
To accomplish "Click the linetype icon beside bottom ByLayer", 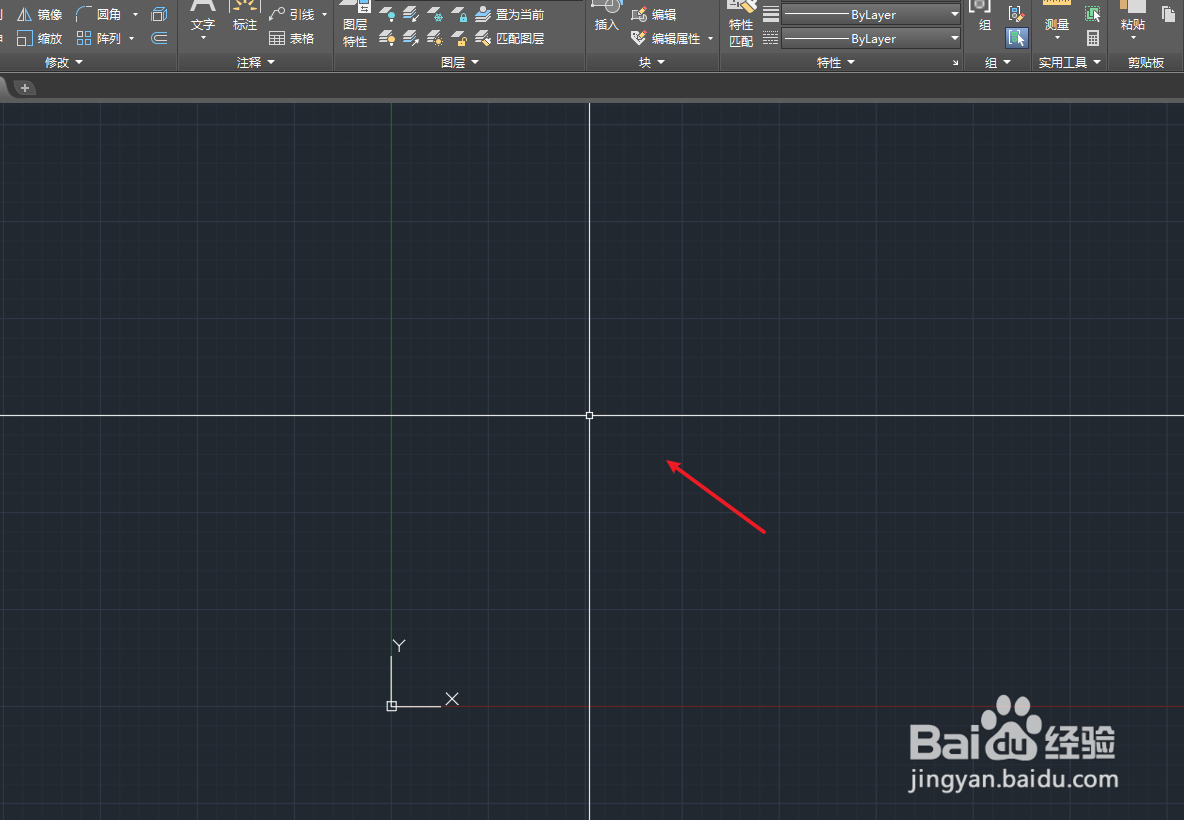I will pyautogui.click(x=770, y=39).
